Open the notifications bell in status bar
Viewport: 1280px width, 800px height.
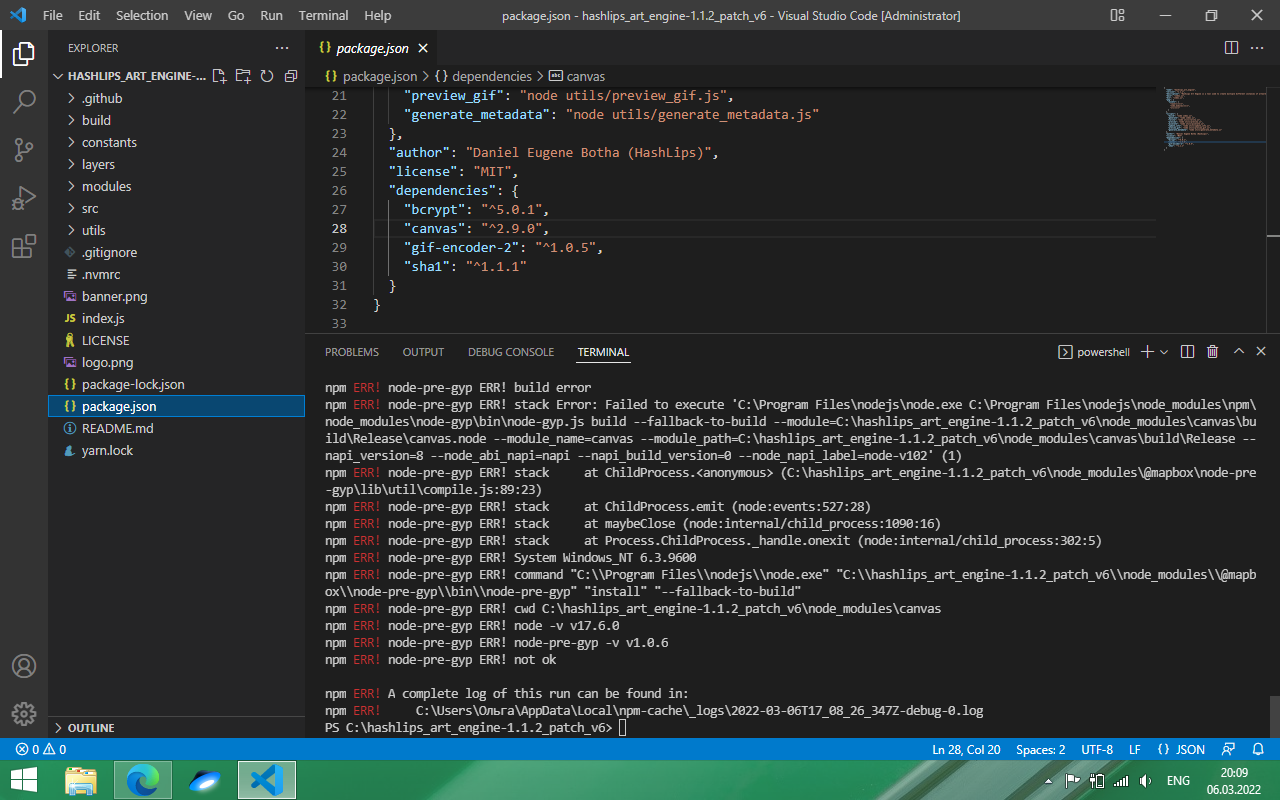(1258, 749)
